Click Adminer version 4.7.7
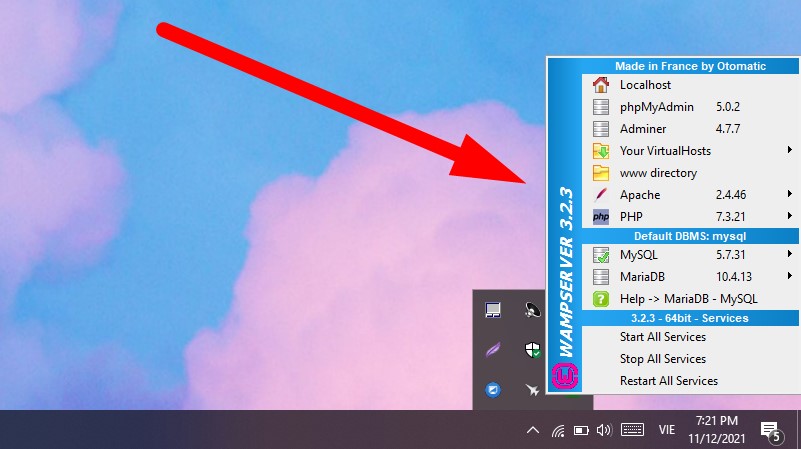The image size is (801, 449). [727, 129]
